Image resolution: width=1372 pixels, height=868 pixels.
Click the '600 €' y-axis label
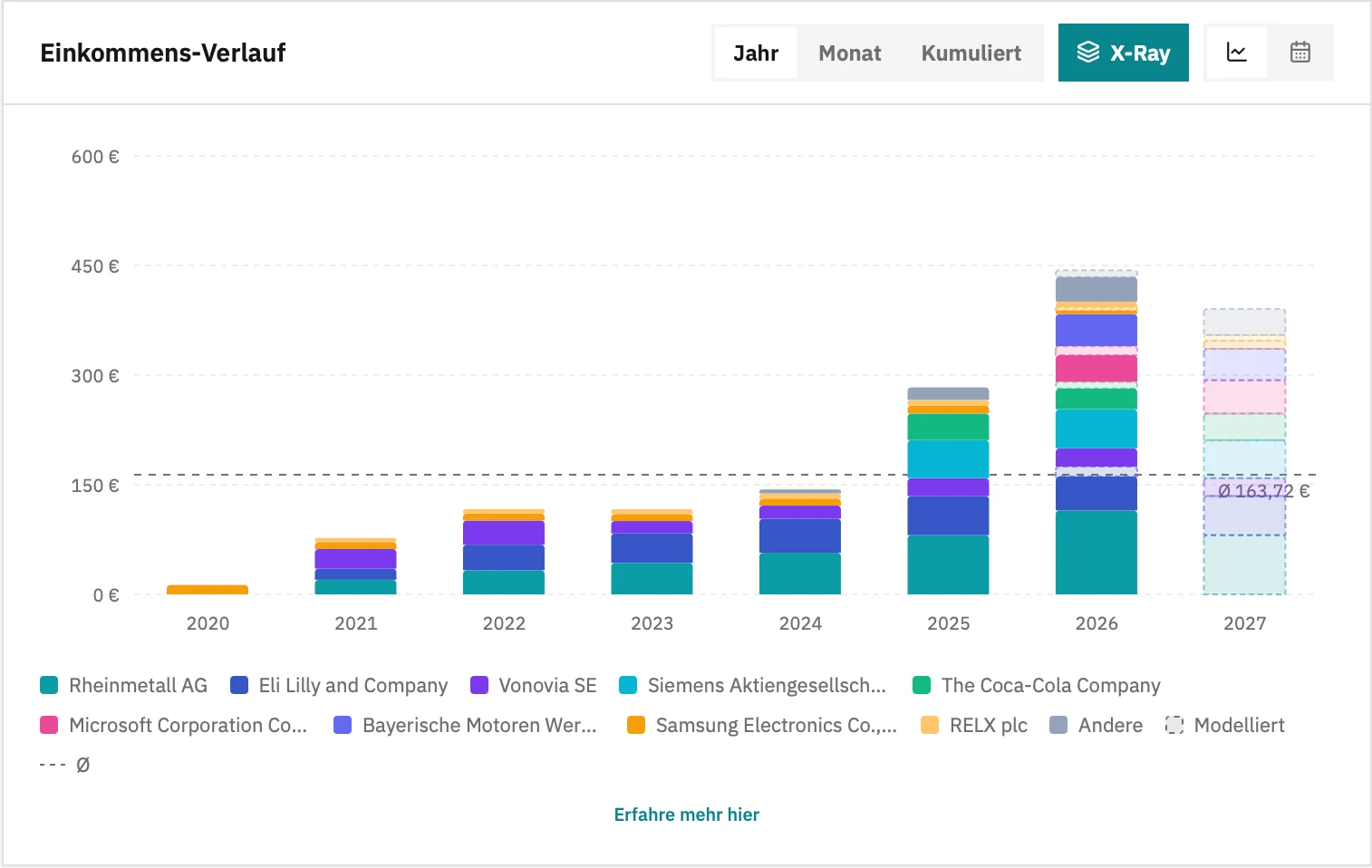point(95,157)
